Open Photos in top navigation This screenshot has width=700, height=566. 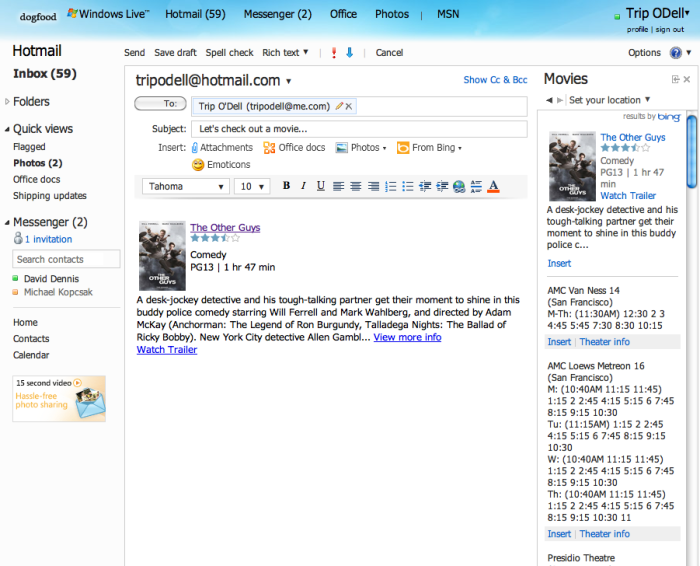pyautogui.click(x=392, y=14)
